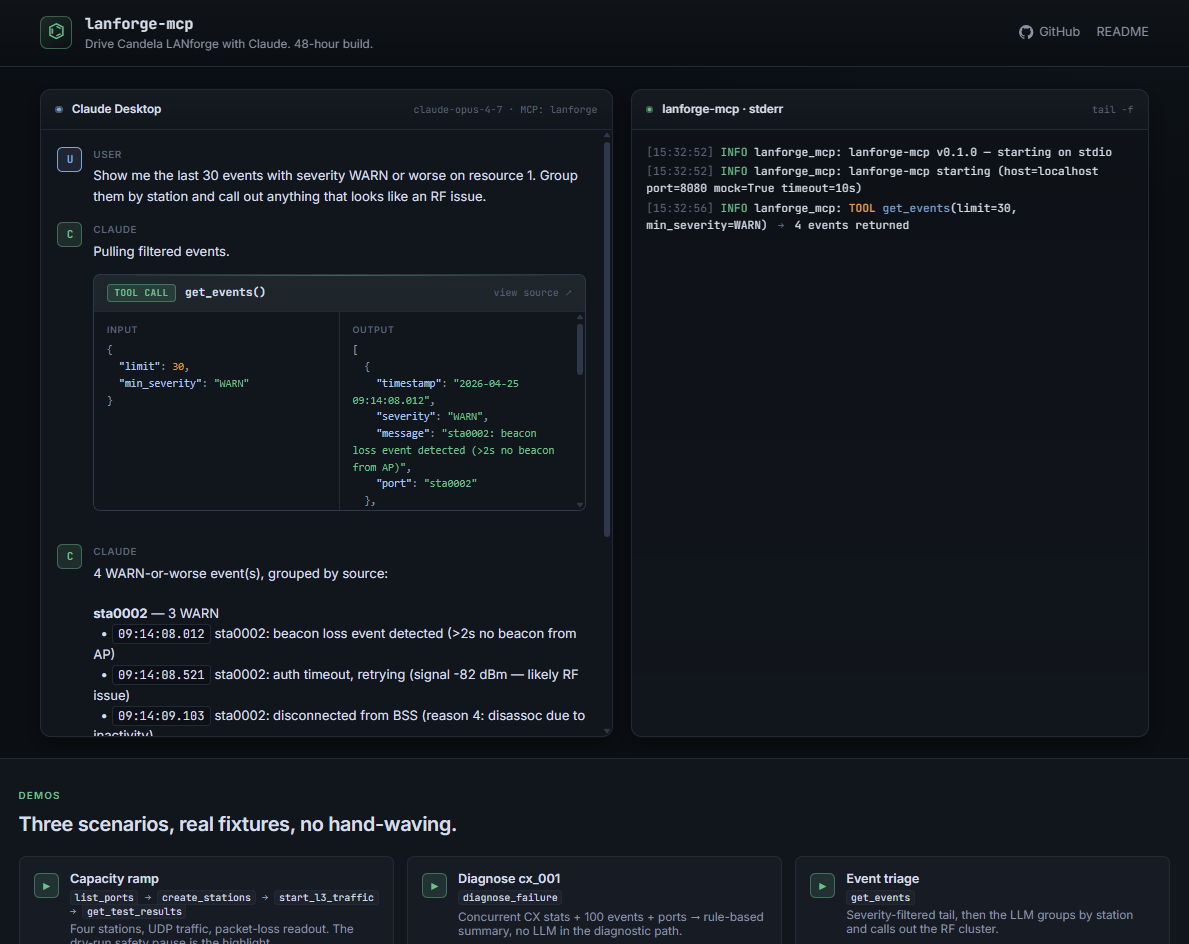1189x944 pixels.
Task: Click the INPUT label in tool call
Action: coord(122,330)
